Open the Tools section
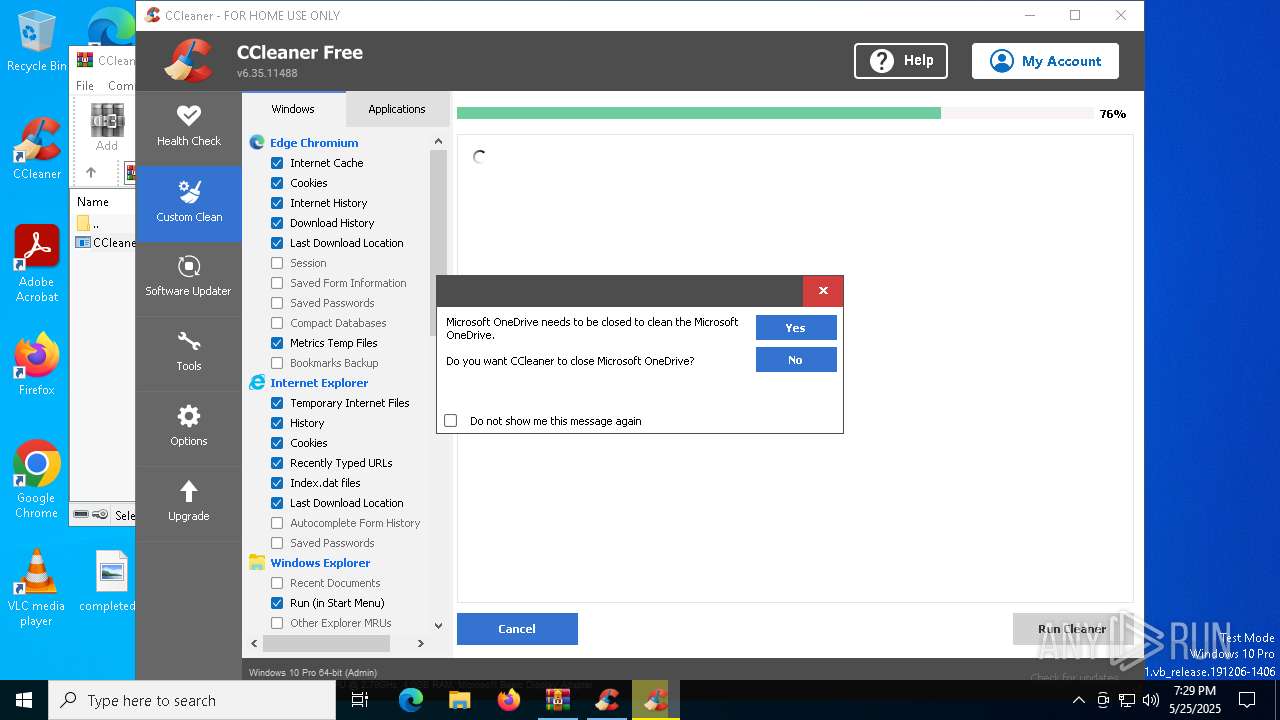The image size is (1280, 720). click(x=188, y=352)
